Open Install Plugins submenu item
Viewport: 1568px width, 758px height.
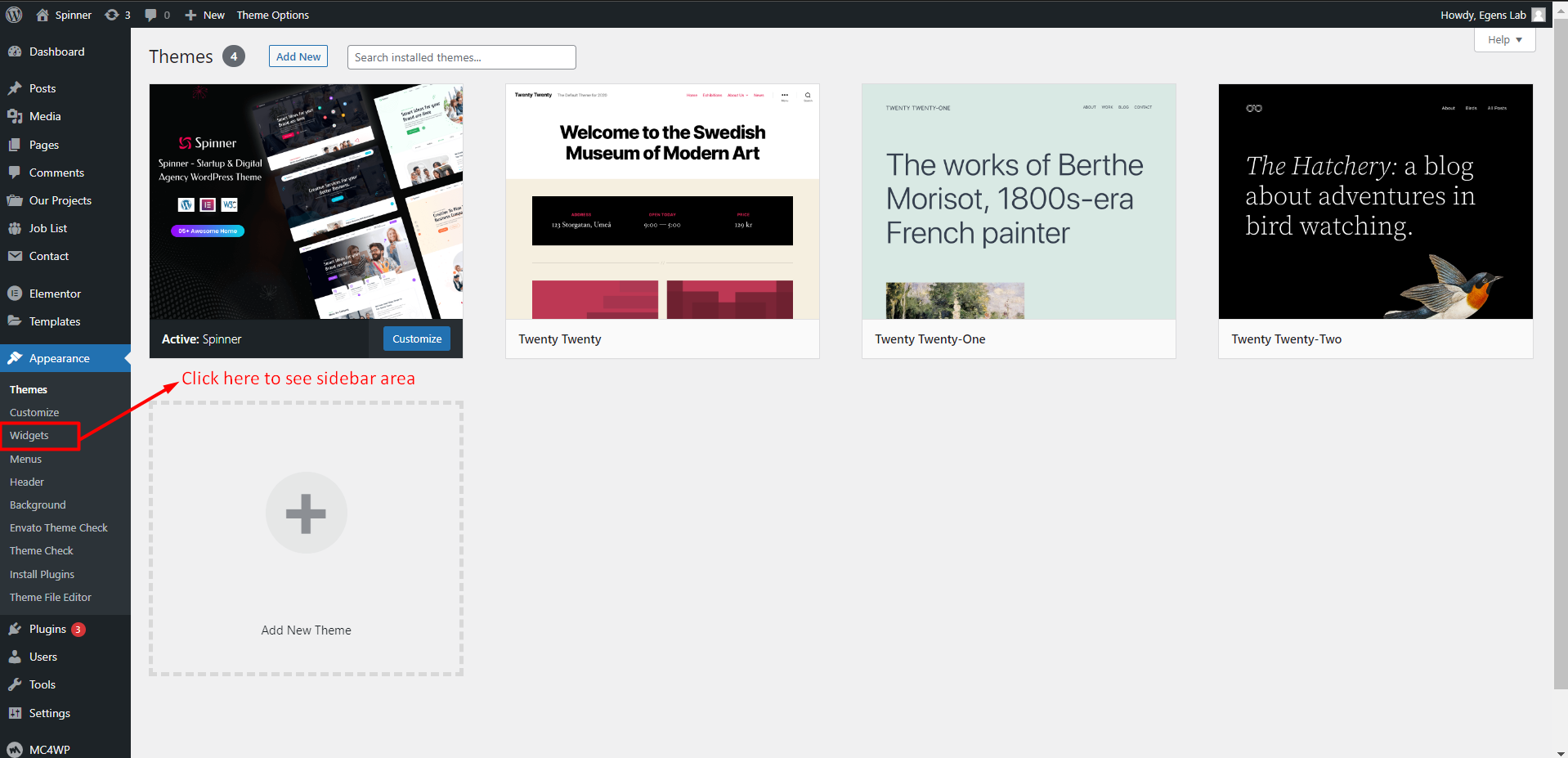(x=42, y=575)
